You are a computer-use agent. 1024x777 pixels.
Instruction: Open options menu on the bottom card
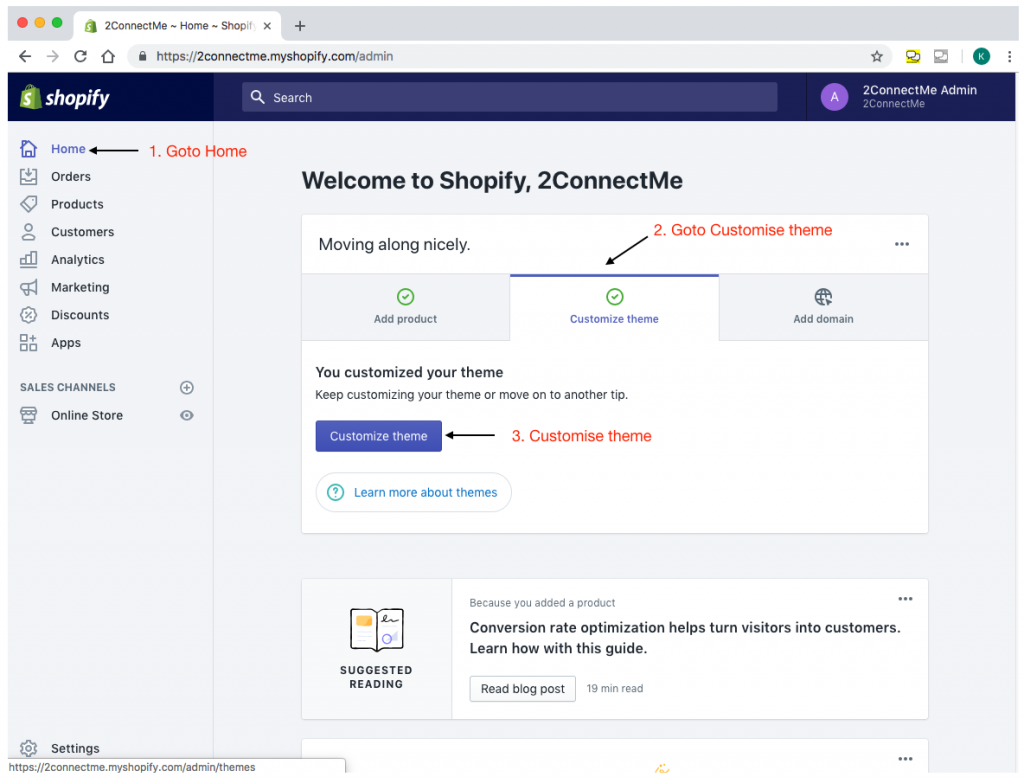(905, 759)
